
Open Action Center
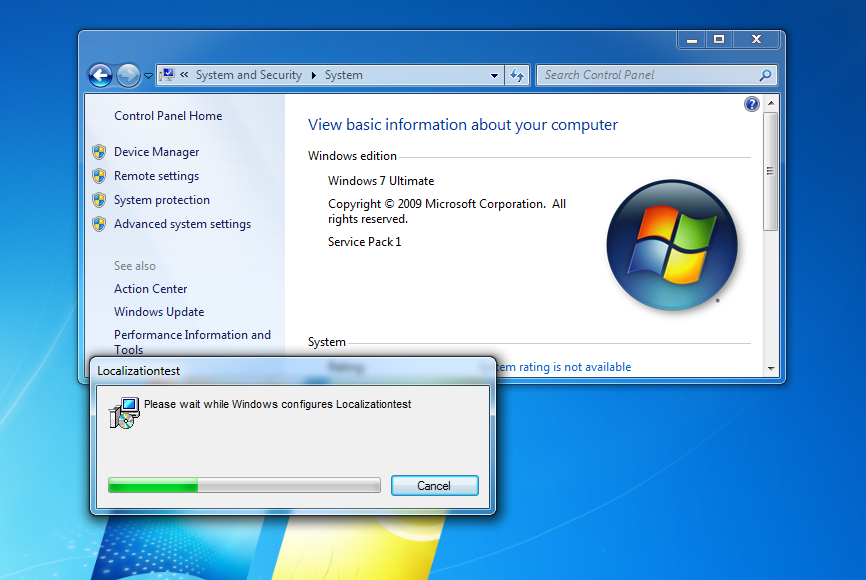tap(150, 289)
